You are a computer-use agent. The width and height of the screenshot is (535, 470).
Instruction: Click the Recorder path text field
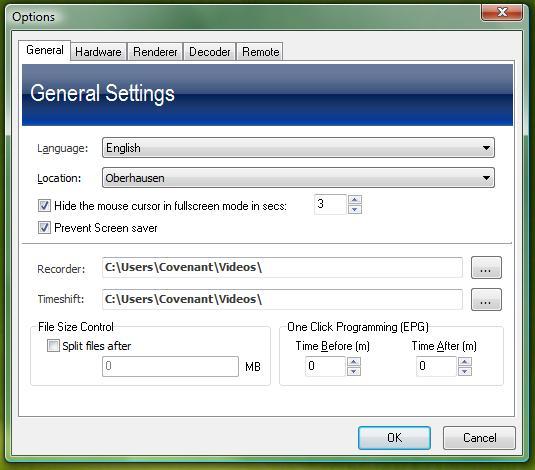pos(282,268)
